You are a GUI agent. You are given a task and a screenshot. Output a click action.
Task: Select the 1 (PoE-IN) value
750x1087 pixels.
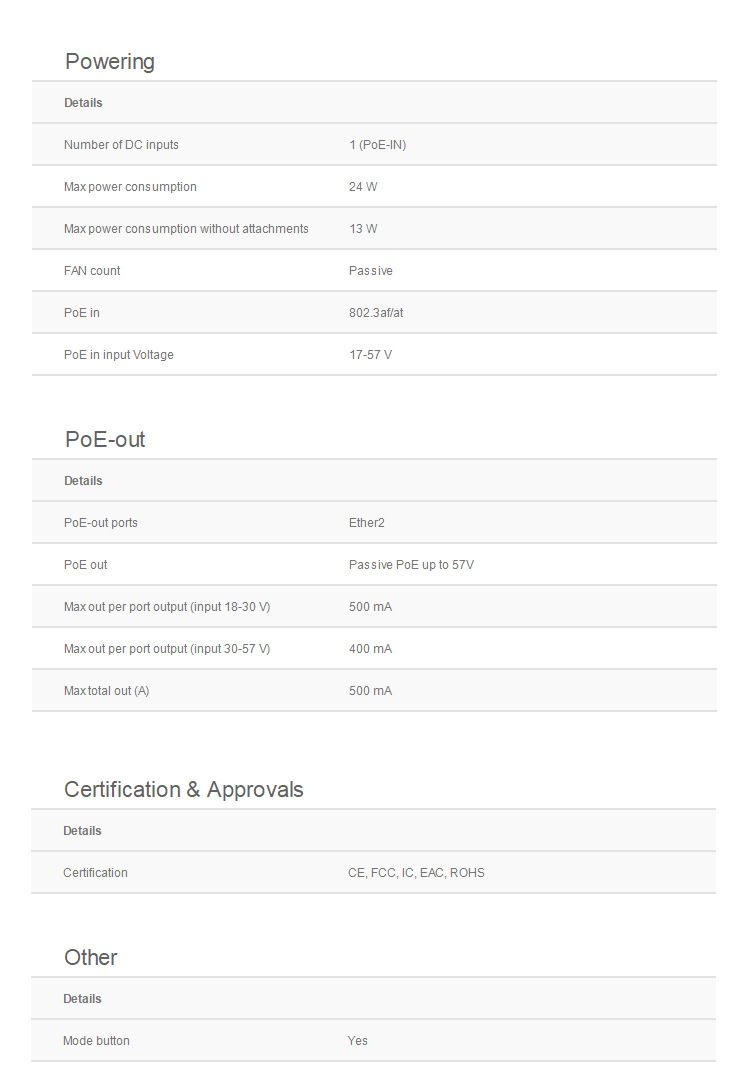pyautogui.click(x=377, y=145)
